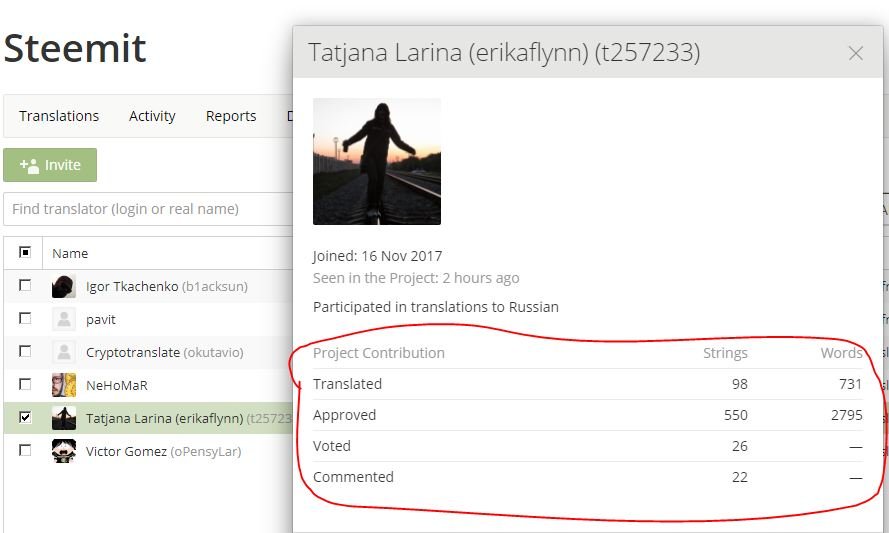
Task: Click the Invite button
Action: click(x=50, y=165)
